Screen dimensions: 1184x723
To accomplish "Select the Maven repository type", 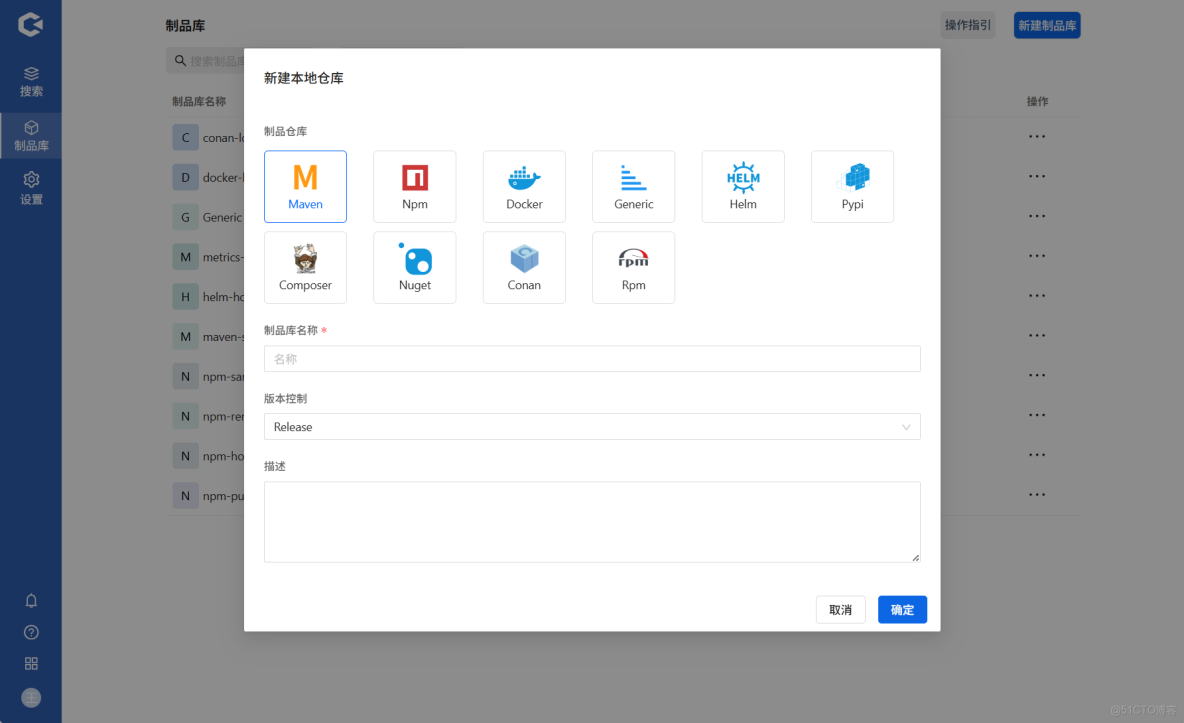I will (305, 186).
